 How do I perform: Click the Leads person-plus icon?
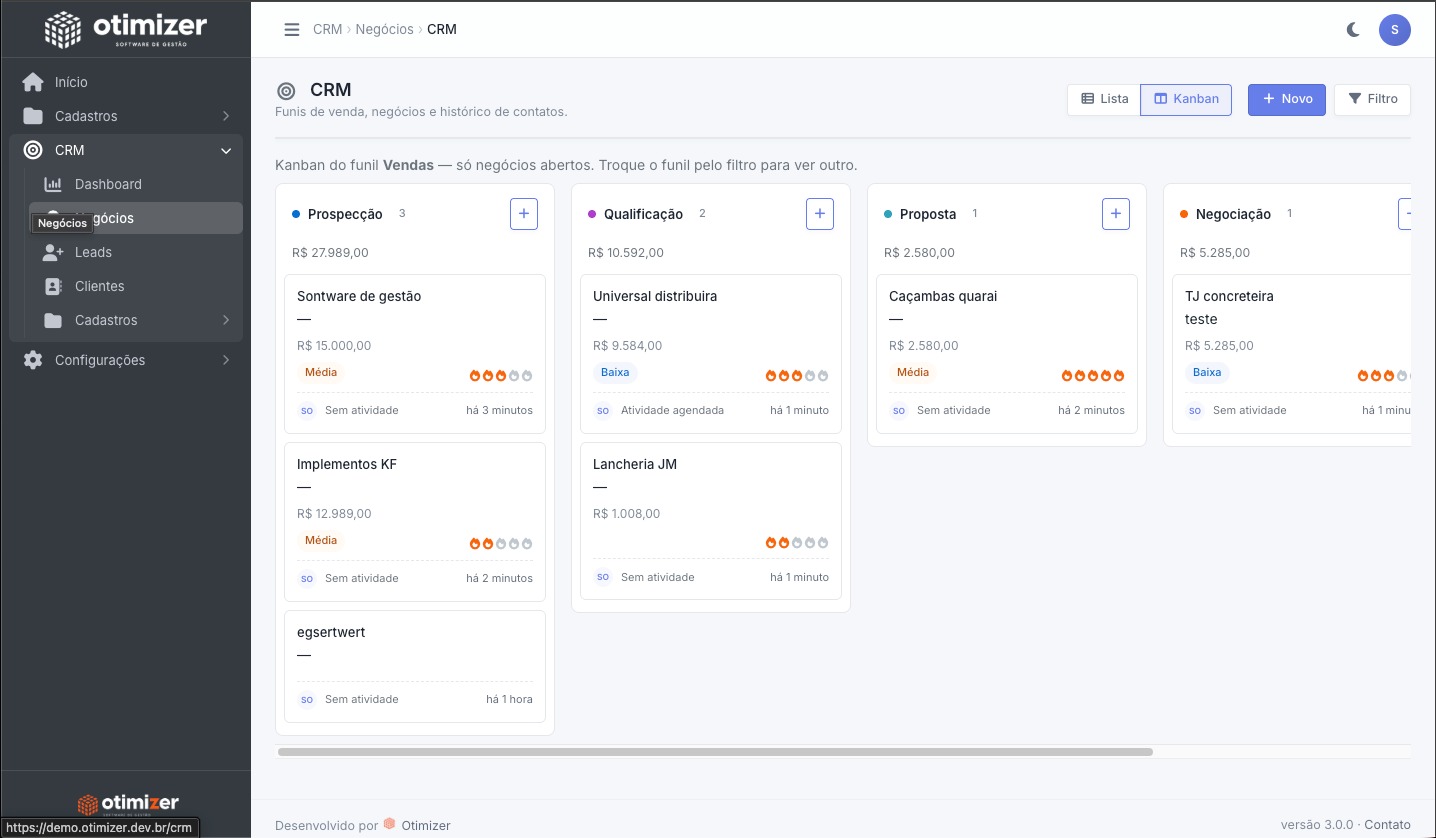click(53, 252)
